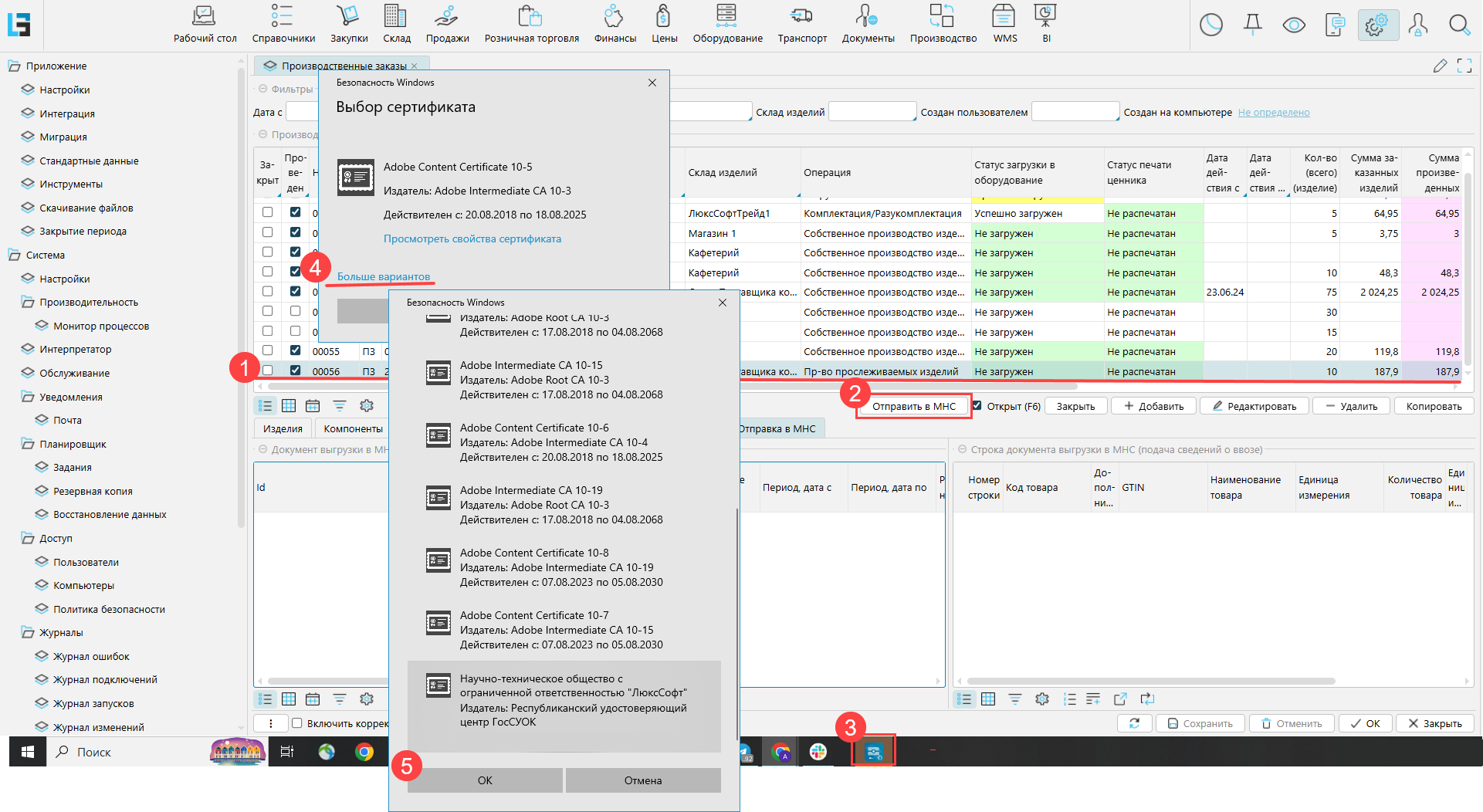
Task: Click the Склад изделий input field
Action: [872, 113]
